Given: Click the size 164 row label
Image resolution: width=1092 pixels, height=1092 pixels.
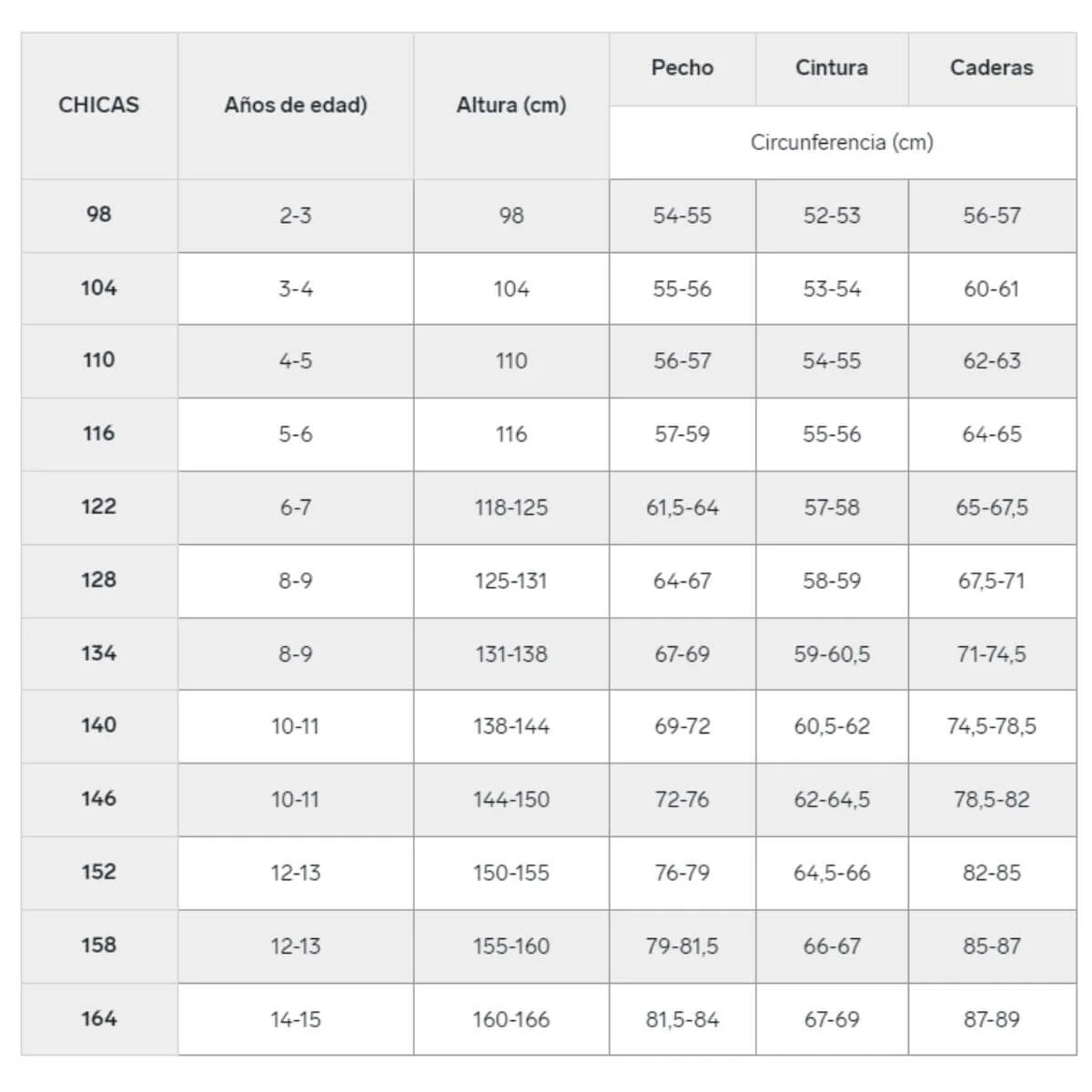Looking at the screenshot, I should (98, 1018).
